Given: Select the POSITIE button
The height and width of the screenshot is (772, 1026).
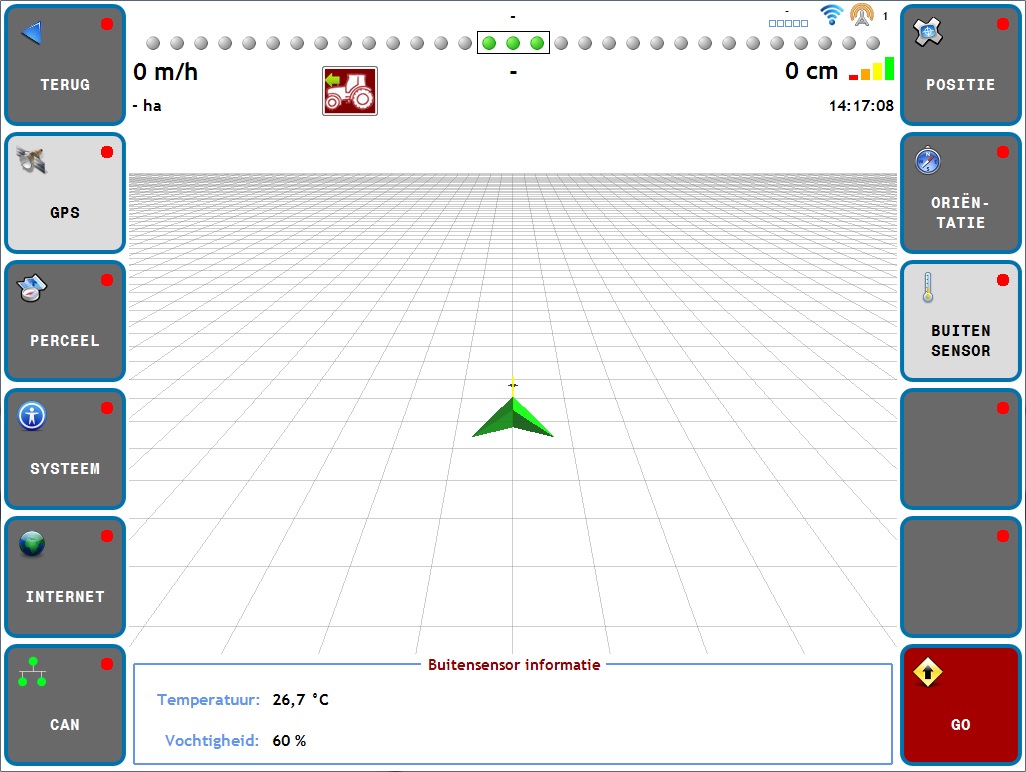Looking at the screenshot, I should click(960, 65).
